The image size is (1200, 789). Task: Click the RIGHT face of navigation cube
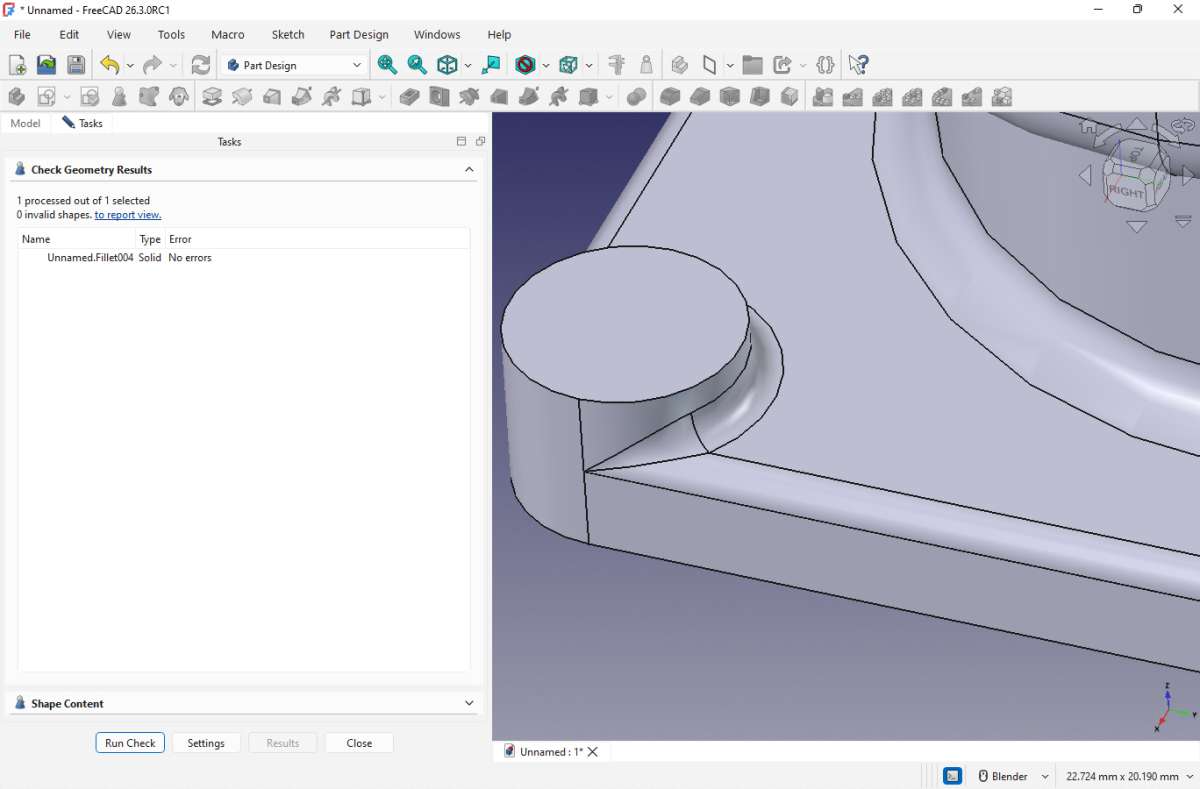pos(1126,190)
